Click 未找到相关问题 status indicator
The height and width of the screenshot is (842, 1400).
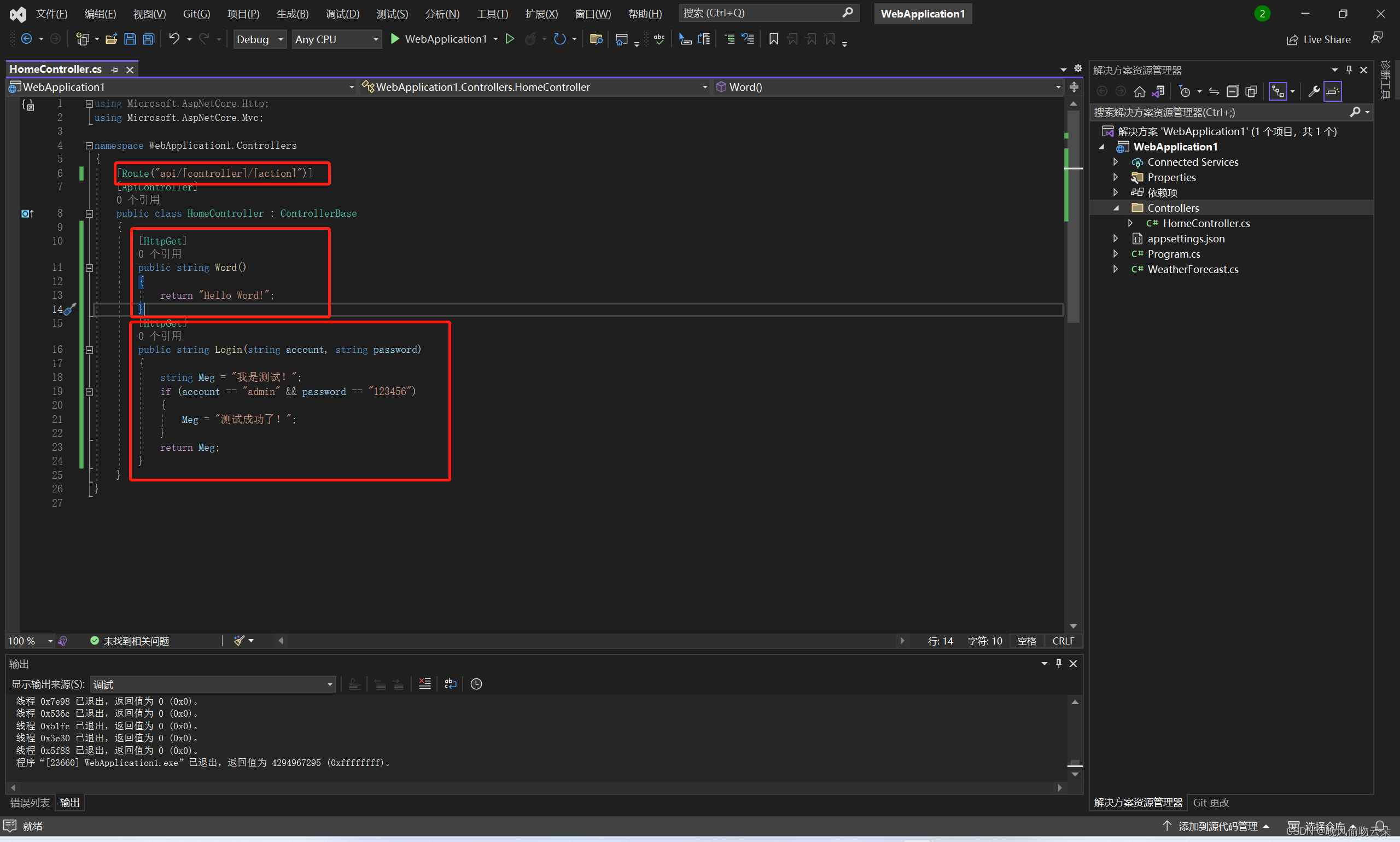click(x=129, y=641)
